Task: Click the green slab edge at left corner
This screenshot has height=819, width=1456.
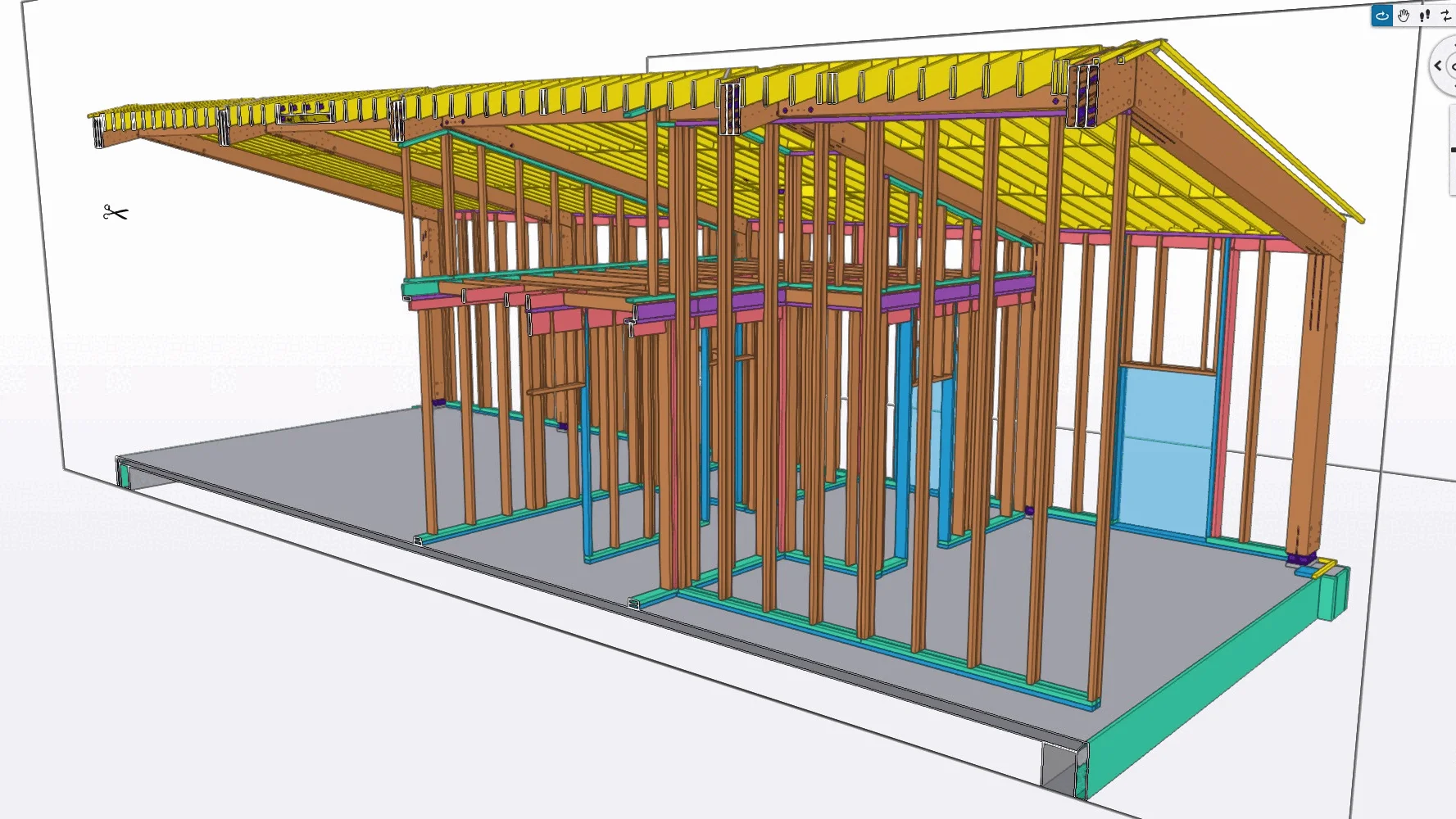Action: tap(125, 475)
